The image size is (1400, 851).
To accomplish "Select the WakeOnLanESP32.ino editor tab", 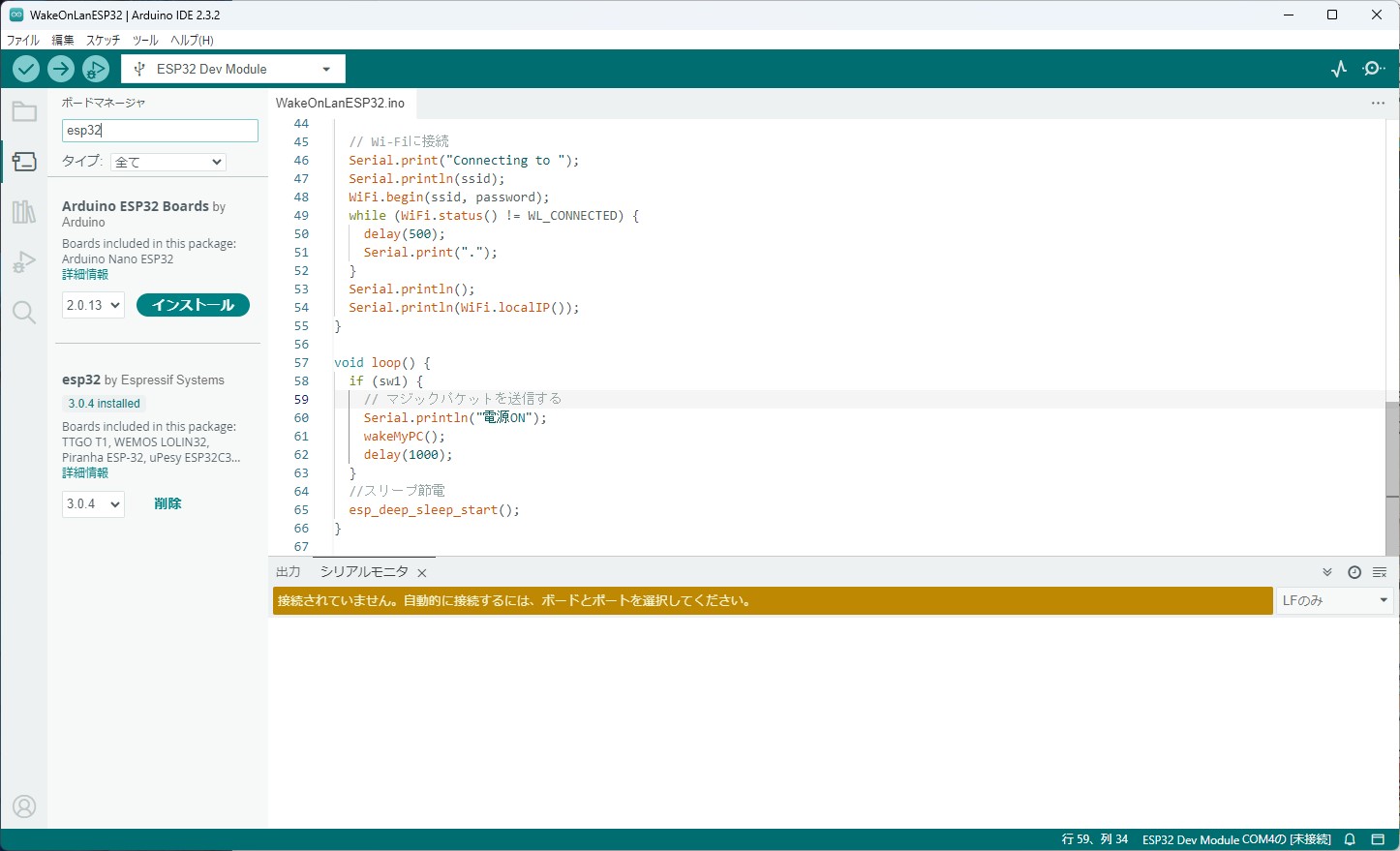I will (340, 103).
